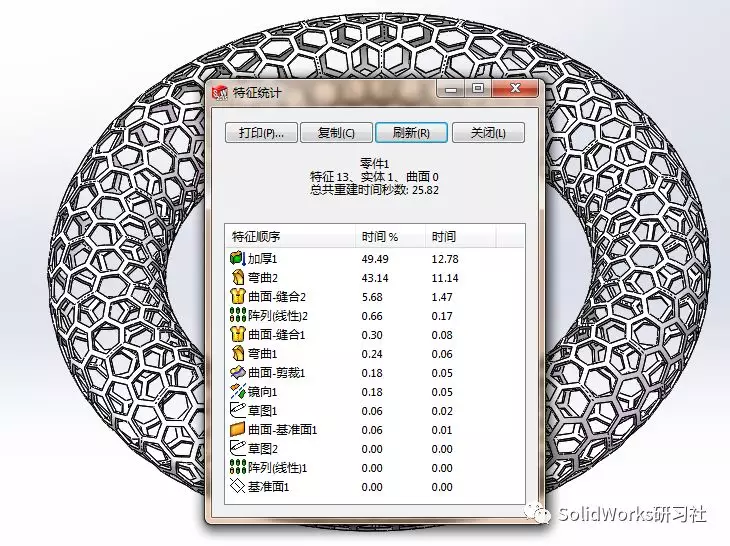Click the 草图1 sketch icon
This screenshot has width=730, height=546.
(x=237, y=411)
